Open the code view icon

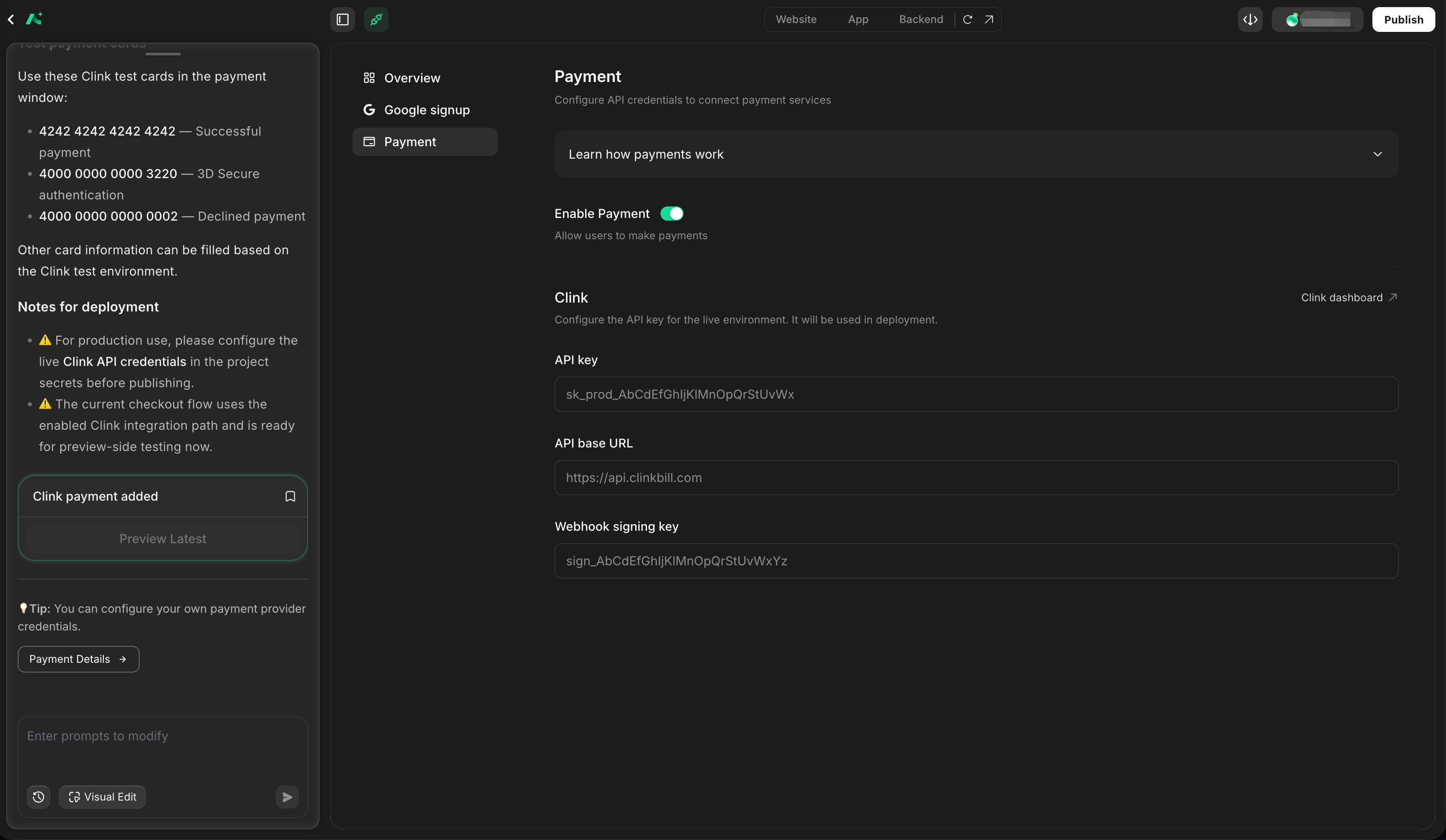click(x=1251, y=19)
